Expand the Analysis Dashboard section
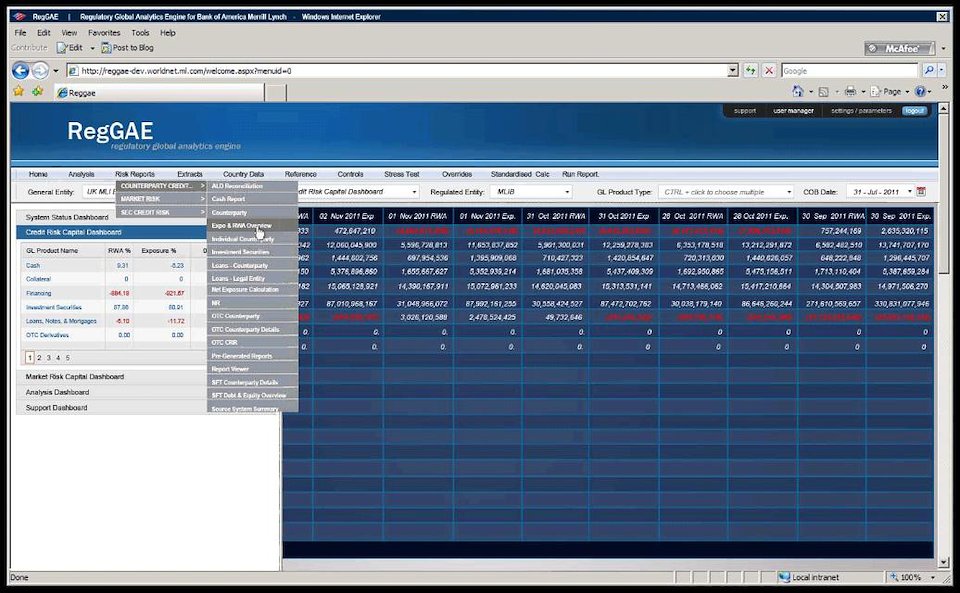960x593 pixels. coord(58,392)
